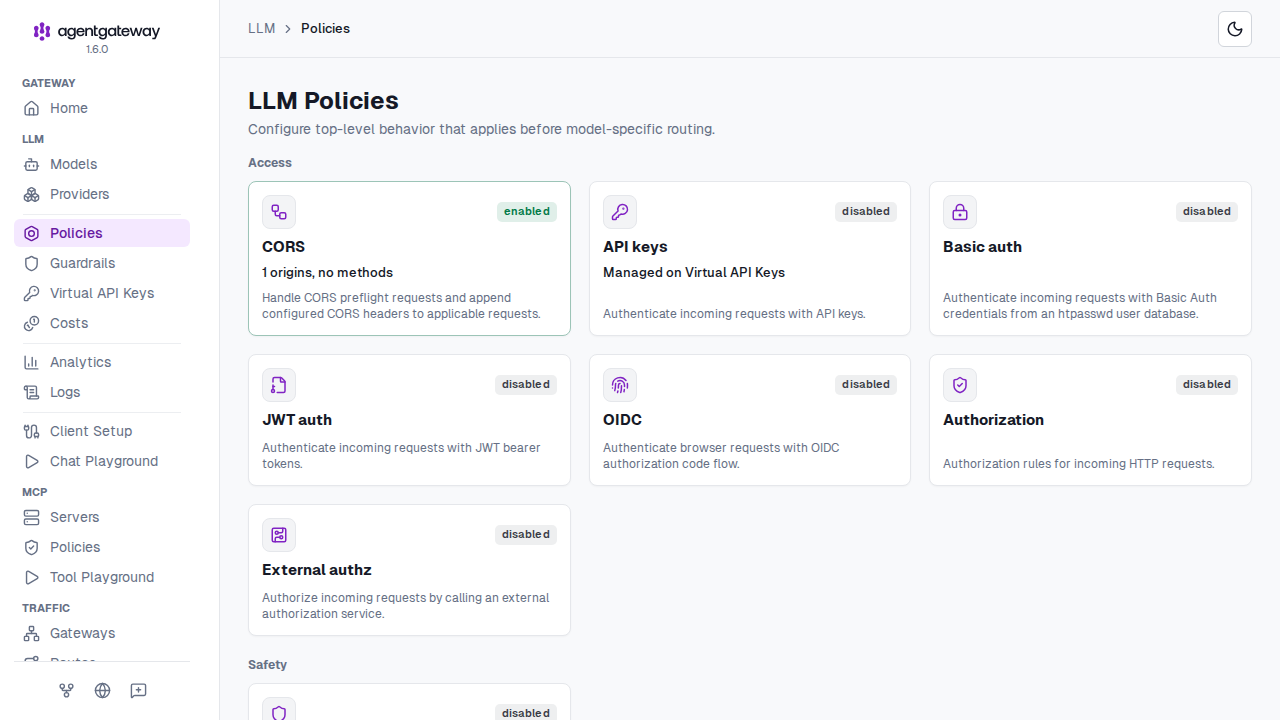Click the agentgateway logo icon
1280x720 pixels.
[42, 31]
